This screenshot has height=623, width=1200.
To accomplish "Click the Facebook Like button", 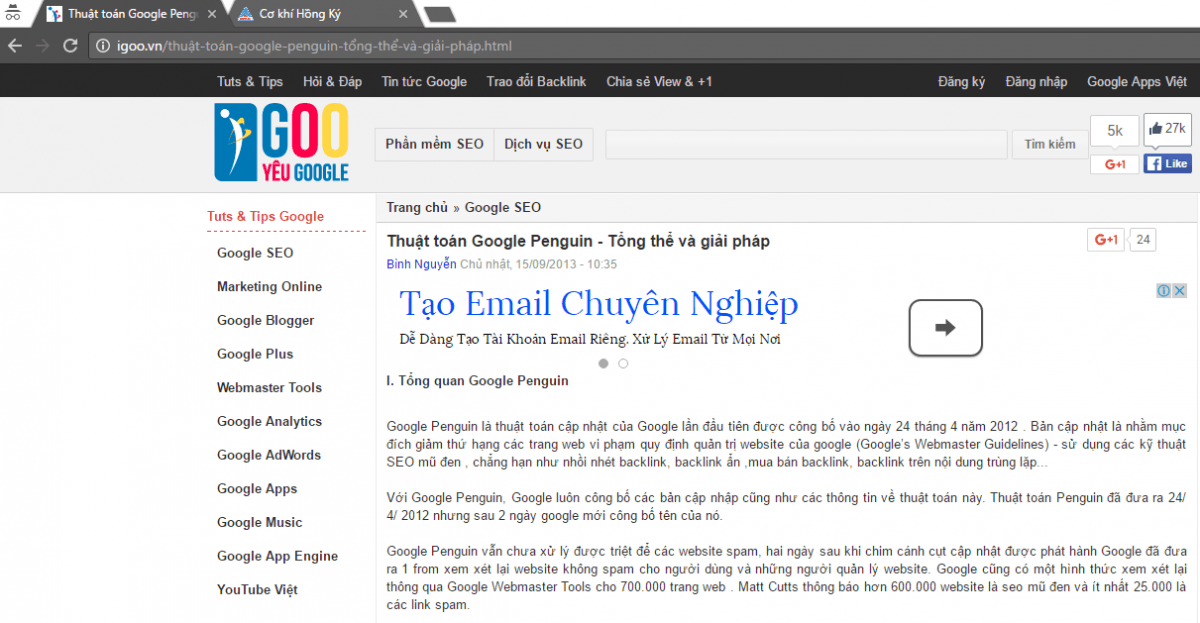I will coord(1167,163).
